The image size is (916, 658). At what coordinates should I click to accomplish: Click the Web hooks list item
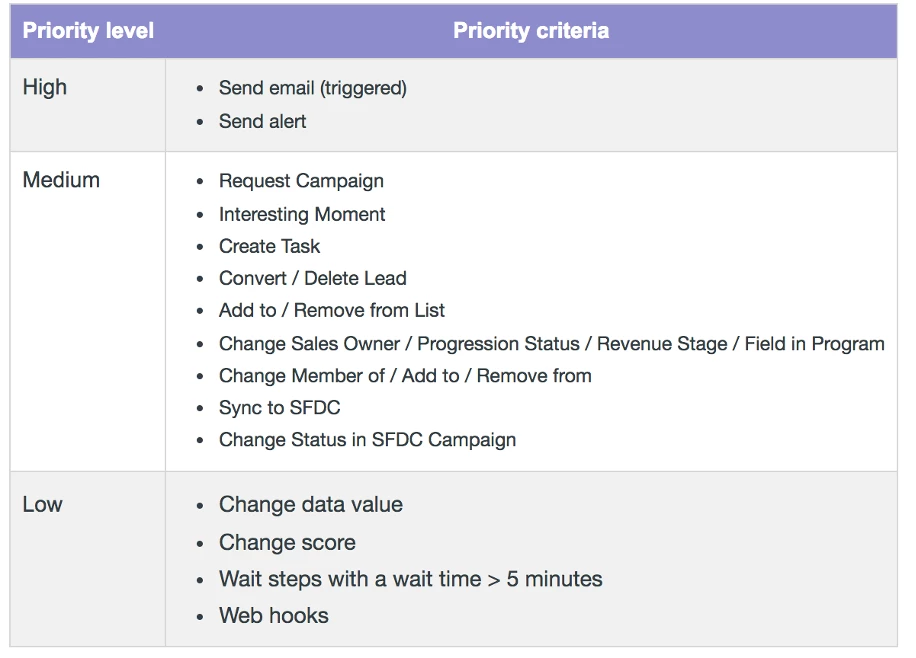pyautogui.click(x=273, y=616)
